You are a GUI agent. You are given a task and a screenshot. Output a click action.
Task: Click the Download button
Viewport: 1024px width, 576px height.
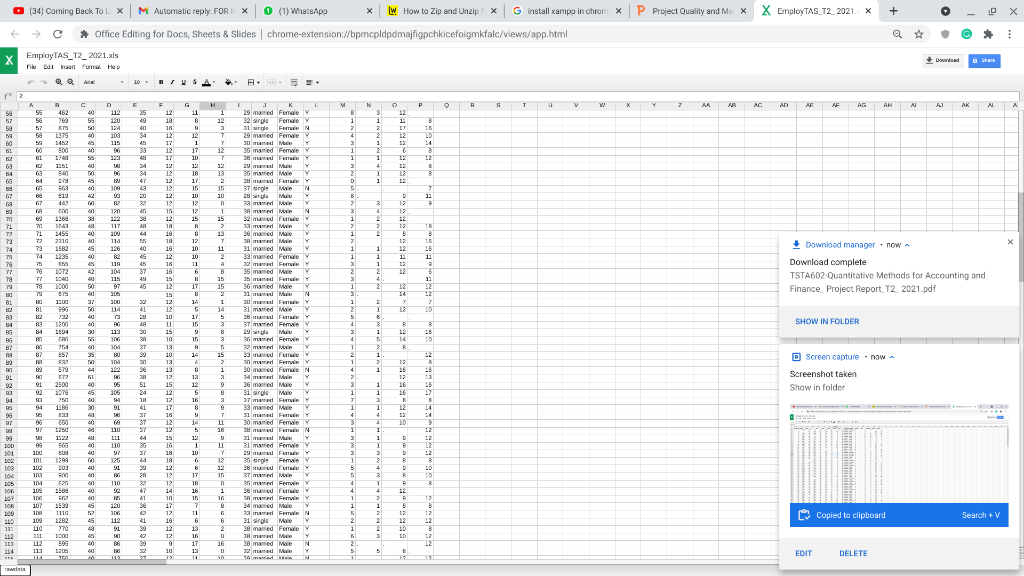942,60
